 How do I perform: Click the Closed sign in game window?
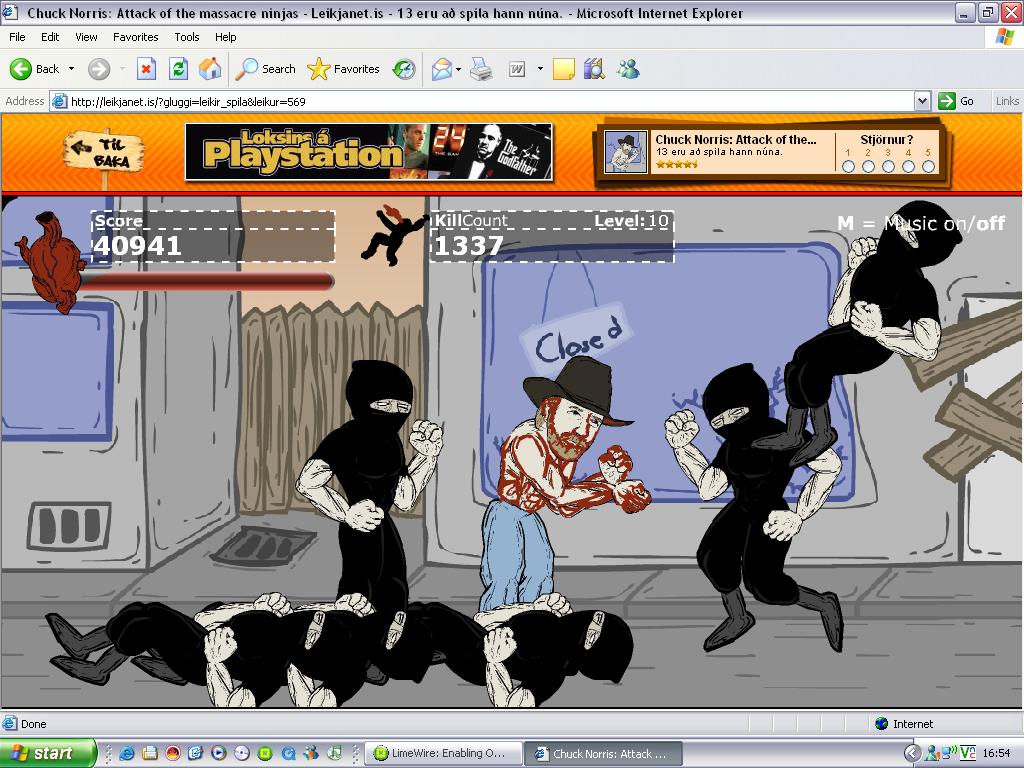coord(575,338)
